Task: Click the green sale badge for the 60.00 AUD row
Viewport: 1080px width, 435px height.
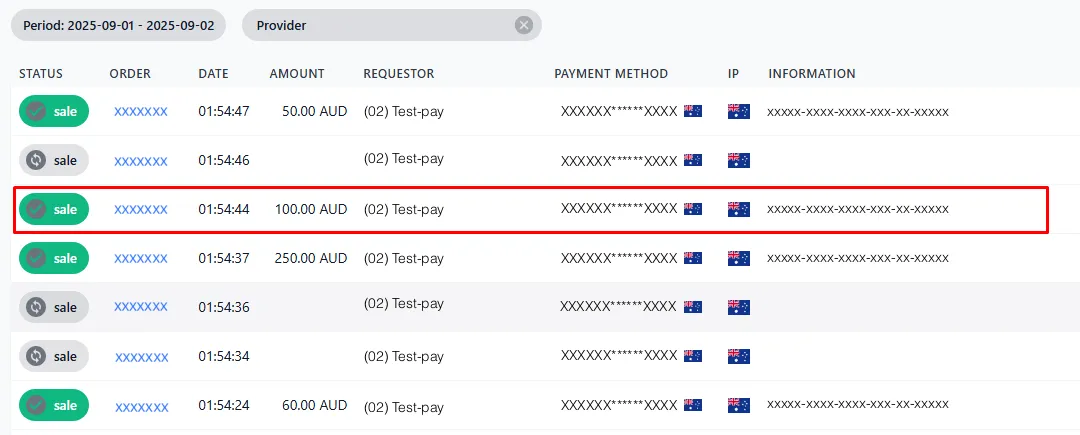Action: pos(54,405)
